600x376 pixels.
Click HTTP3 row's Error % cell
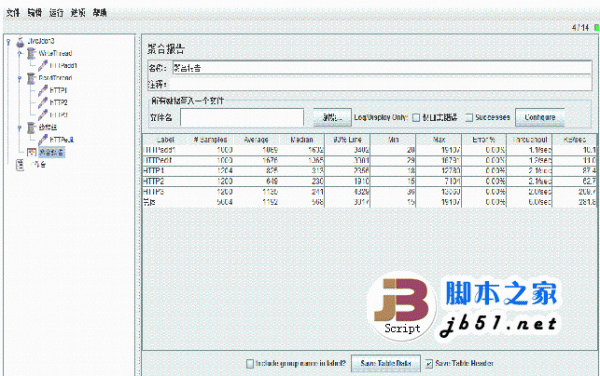coord(484,191)
